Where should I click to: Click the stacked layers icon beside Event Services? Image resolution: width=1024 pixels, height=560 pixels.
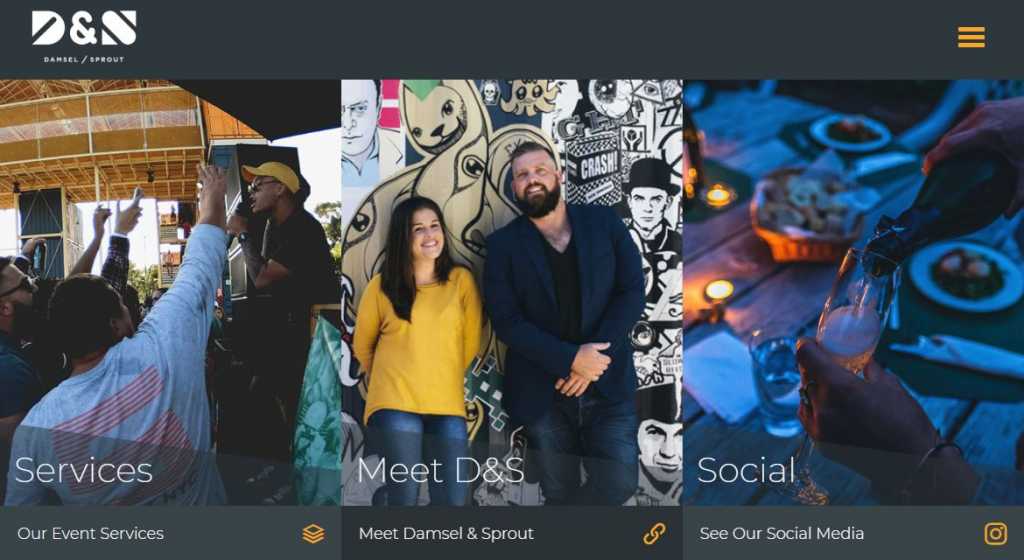[313, 534]
